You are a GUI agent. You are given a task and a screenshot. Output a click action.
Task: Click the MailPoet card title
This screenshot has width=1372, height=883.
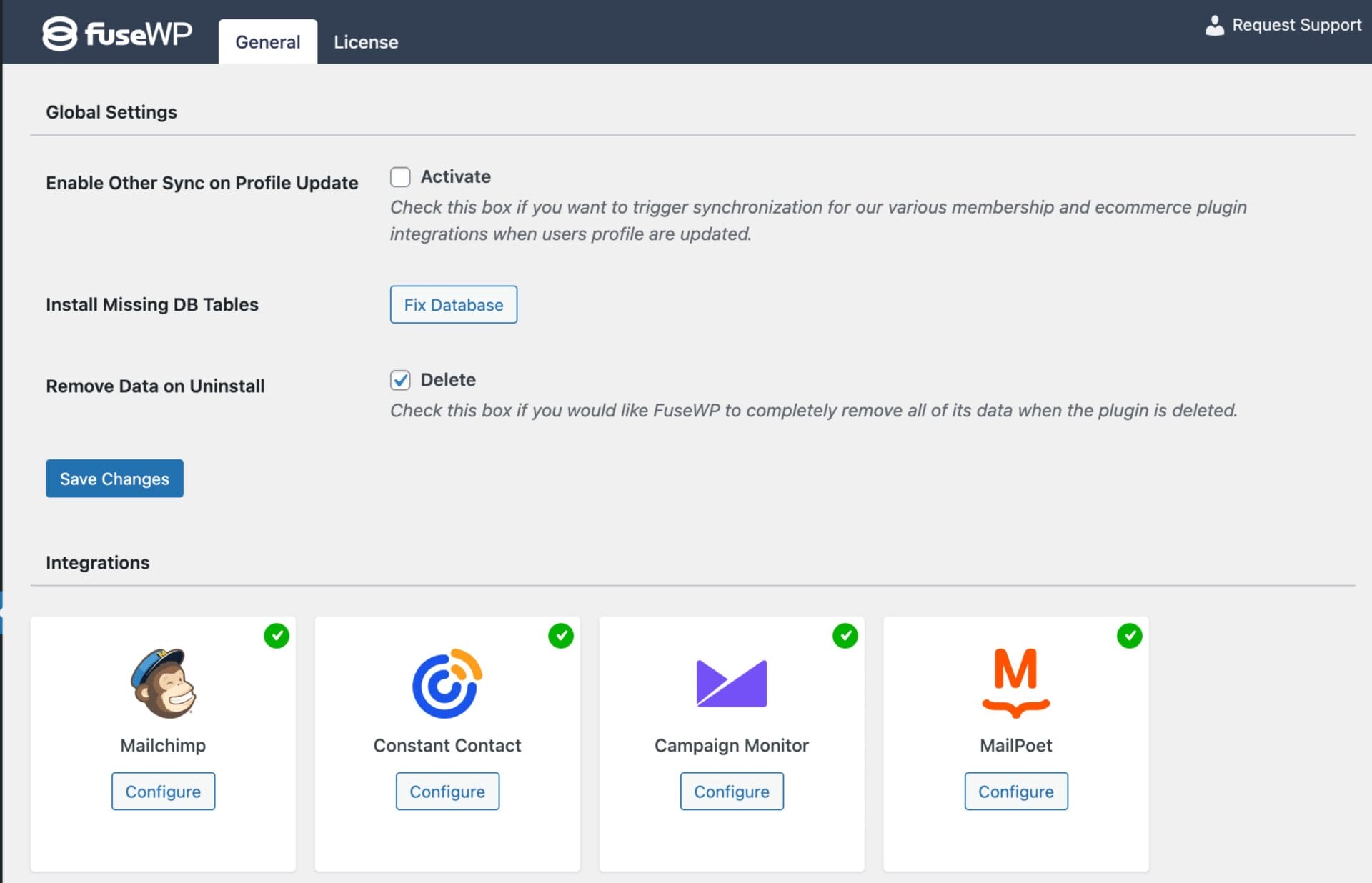[x=1016, y=745]
